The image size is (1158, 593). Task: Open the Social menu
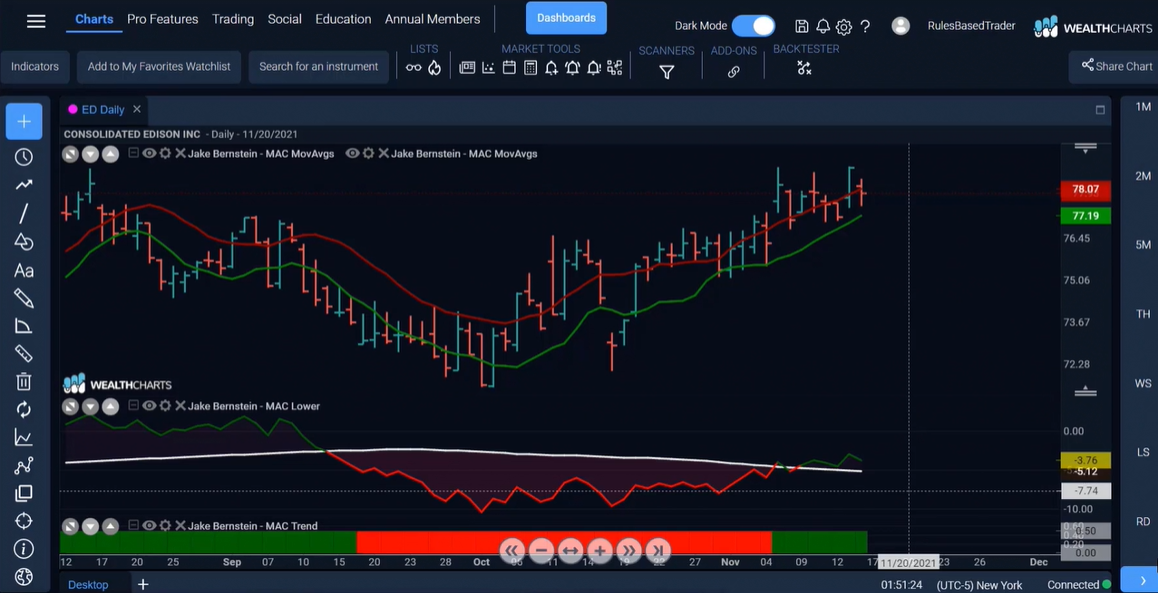point(284,19)
